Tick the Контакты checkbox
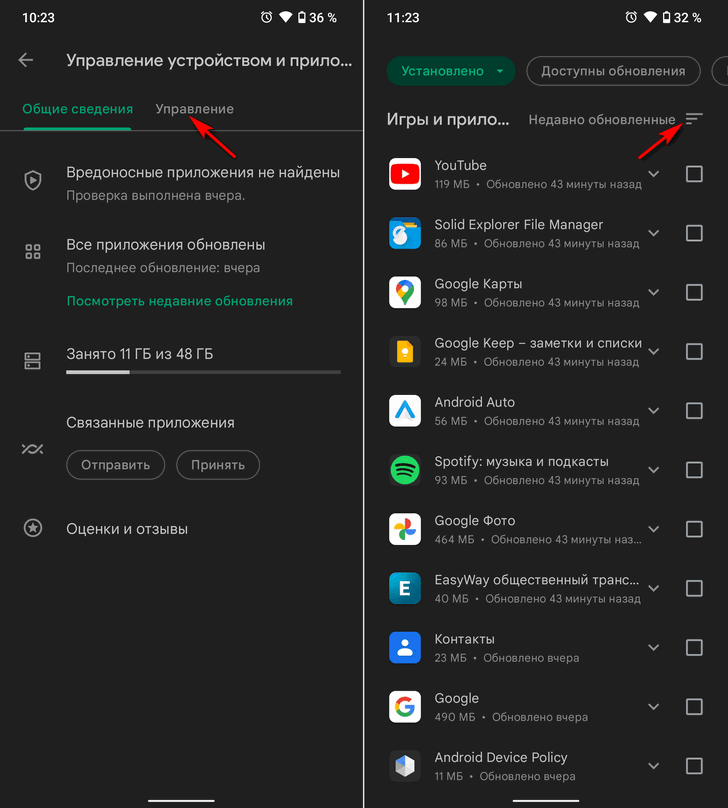Image resolution: width=728 pixels, height=808 pixels. (x=694, y=648)
